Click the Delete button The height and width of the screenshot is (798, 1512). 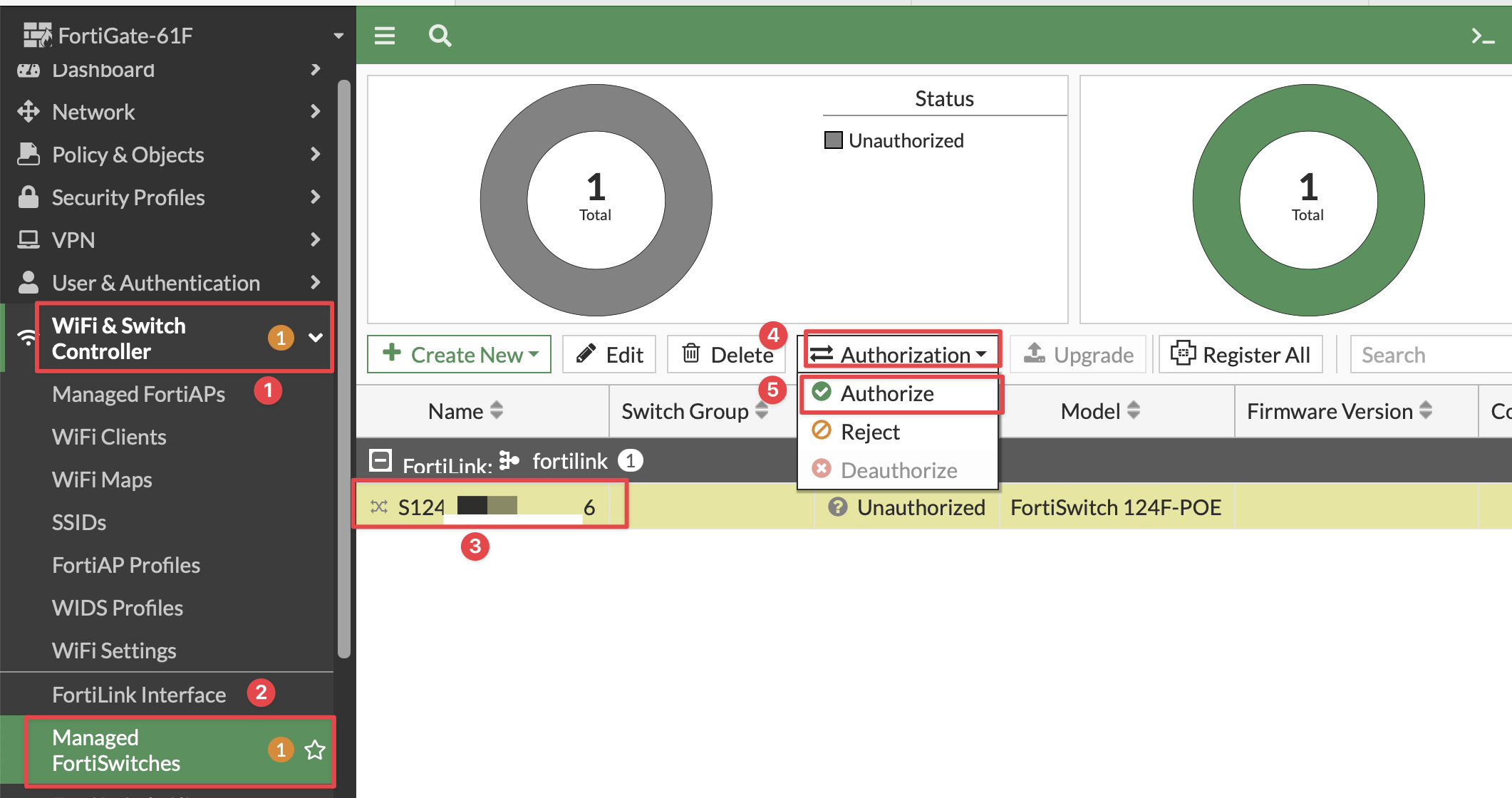[x=726, y=354]
